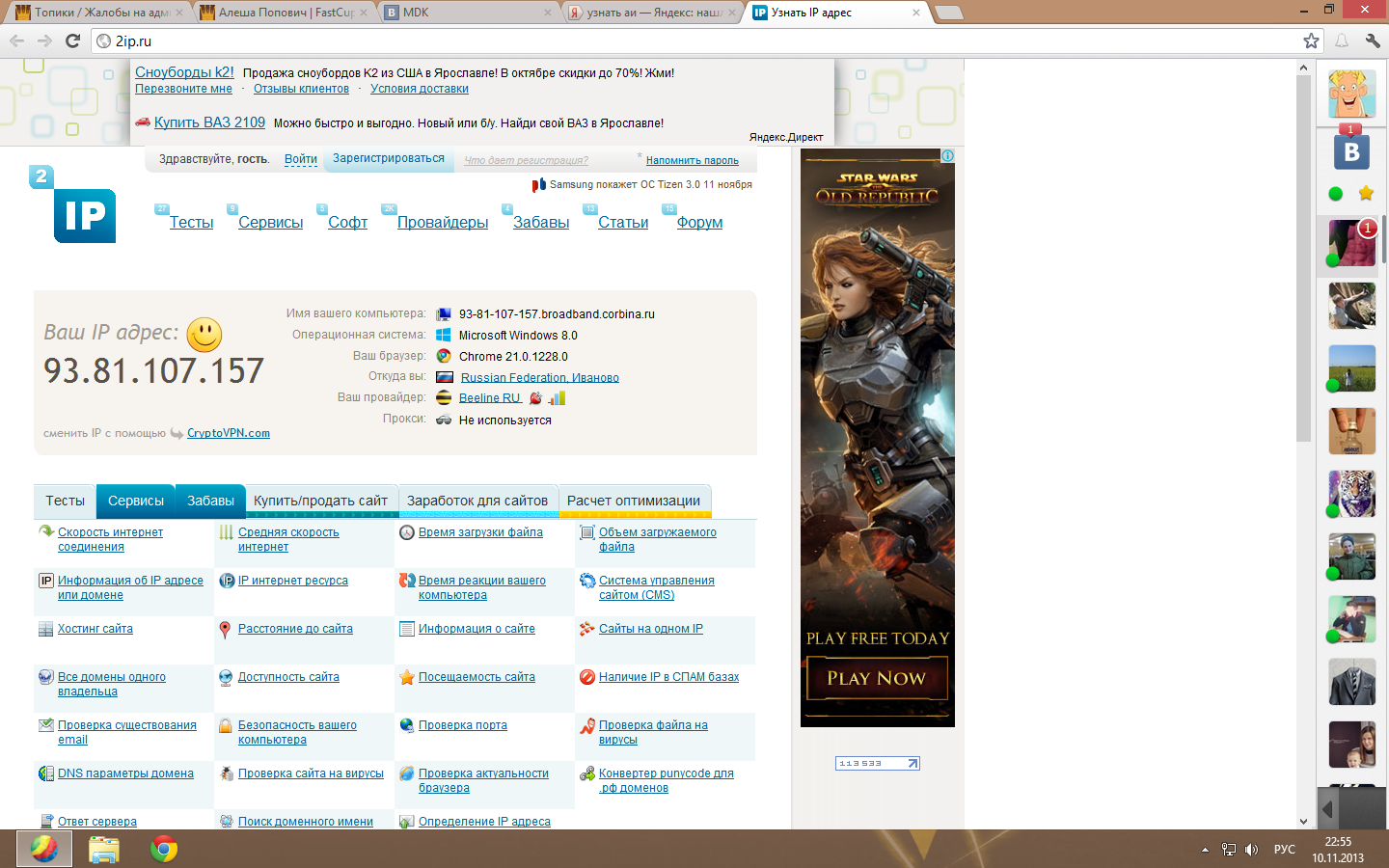The width and height of the screenshot is (1389, 868).
Task: Click the Что дает регистрация? link
Action: pyautogui.click(x=526, y=161)
